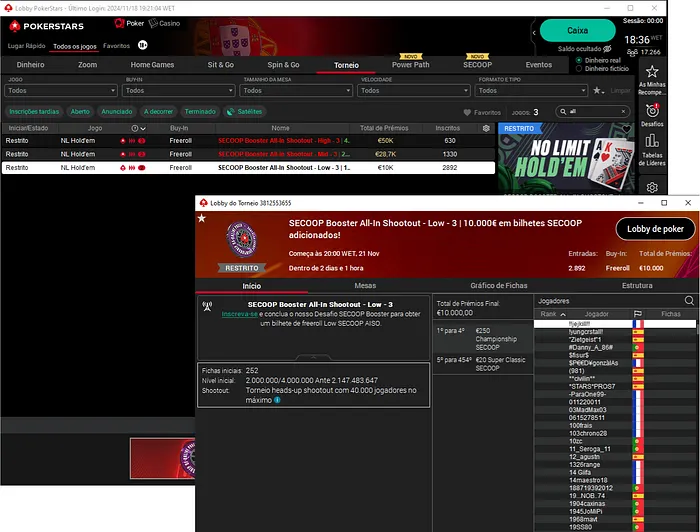700x532 pixels.
Task: Open Formato e tipo dropdown
Action: coord(532,91)
